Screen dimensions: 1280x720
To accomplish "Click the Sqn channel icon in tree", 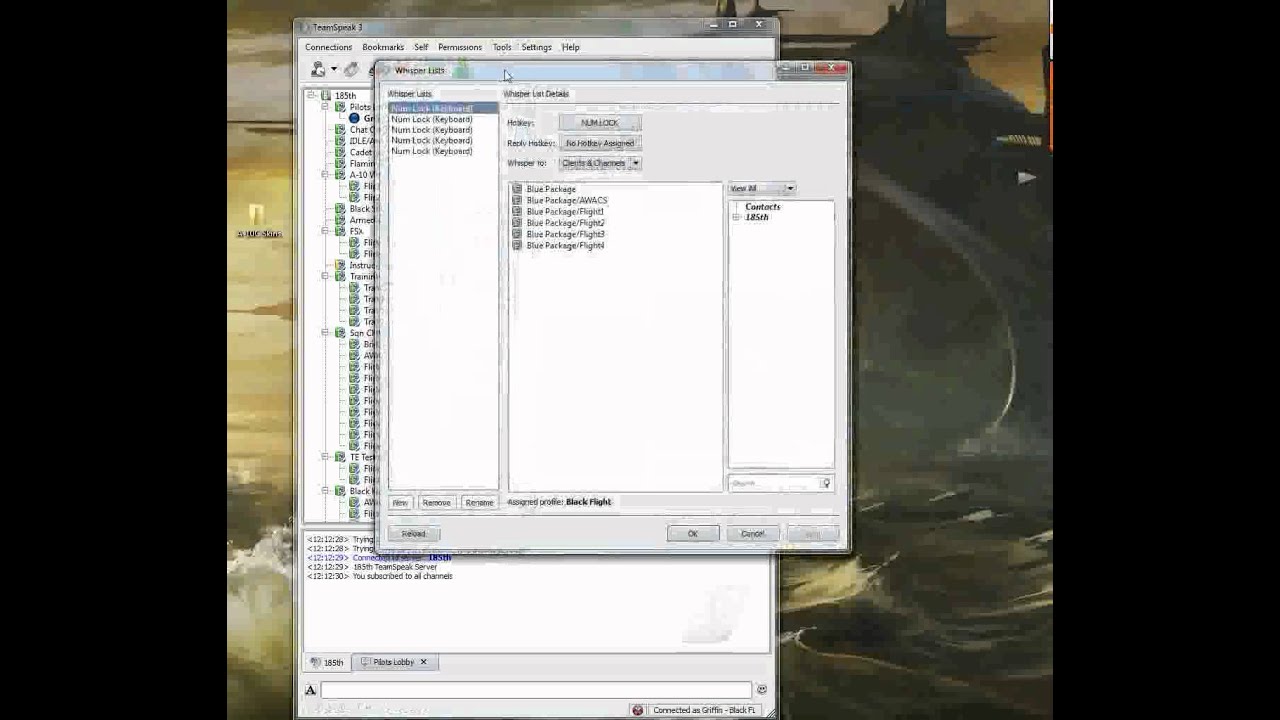I will pos(340,333).
